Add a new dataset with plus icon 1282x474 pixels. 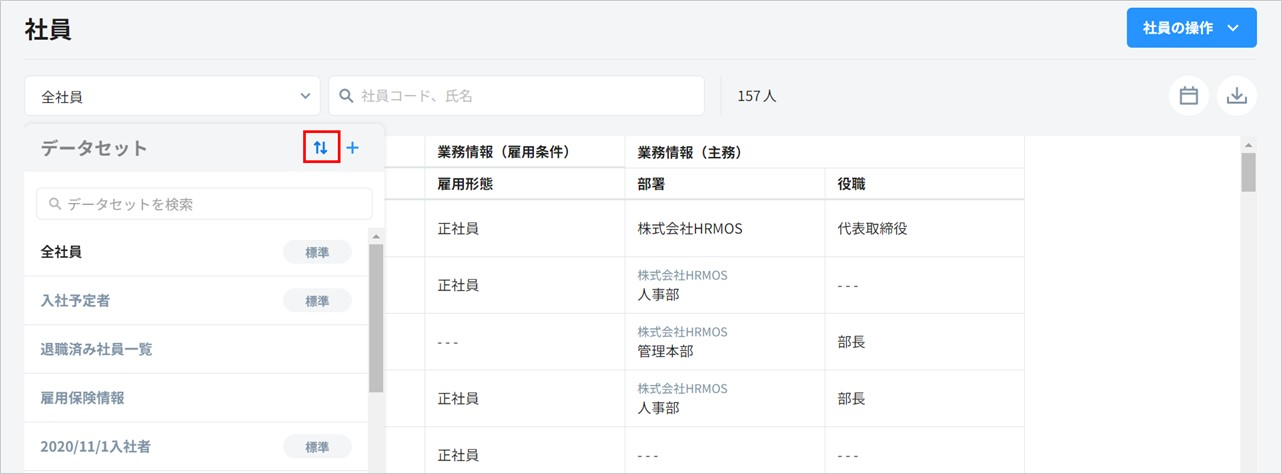[x=352, y=148]
